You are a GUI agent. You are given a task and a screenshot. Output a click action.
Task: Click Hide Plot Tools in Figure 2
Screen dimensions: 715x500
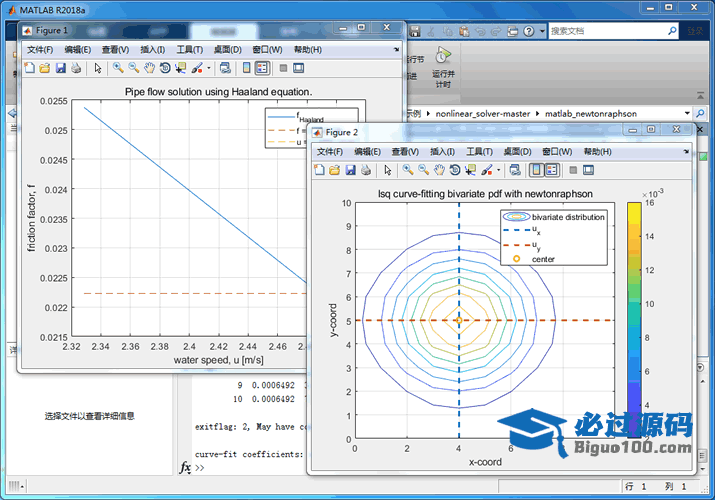pyautogui.click(x=573, y=170)
